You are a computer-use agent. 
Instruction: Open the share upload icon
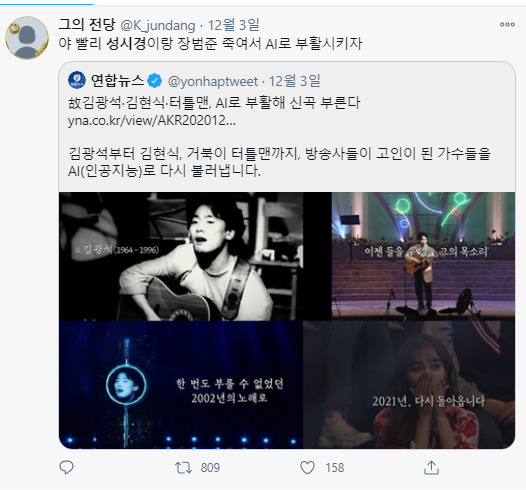[x=431, y=468]
